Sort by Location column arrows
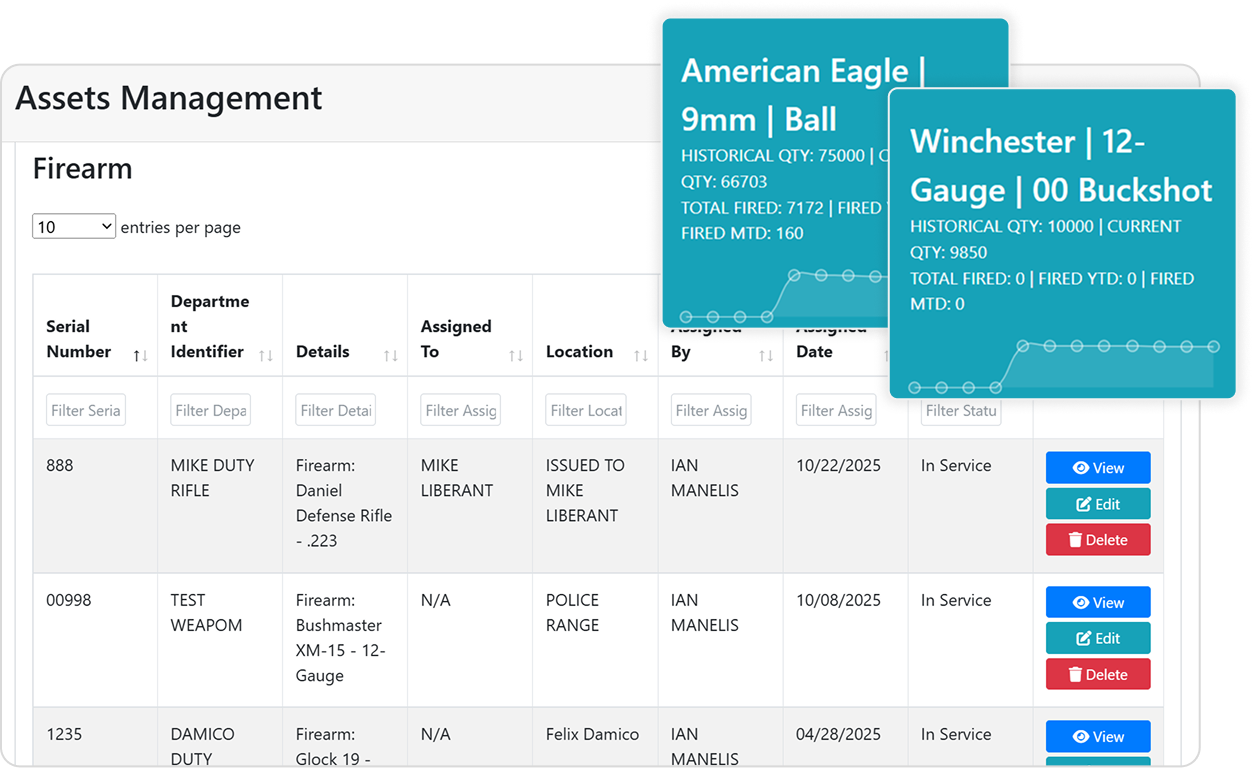The width and height of the screenshot is (1255, 768). tap(641, 355)
